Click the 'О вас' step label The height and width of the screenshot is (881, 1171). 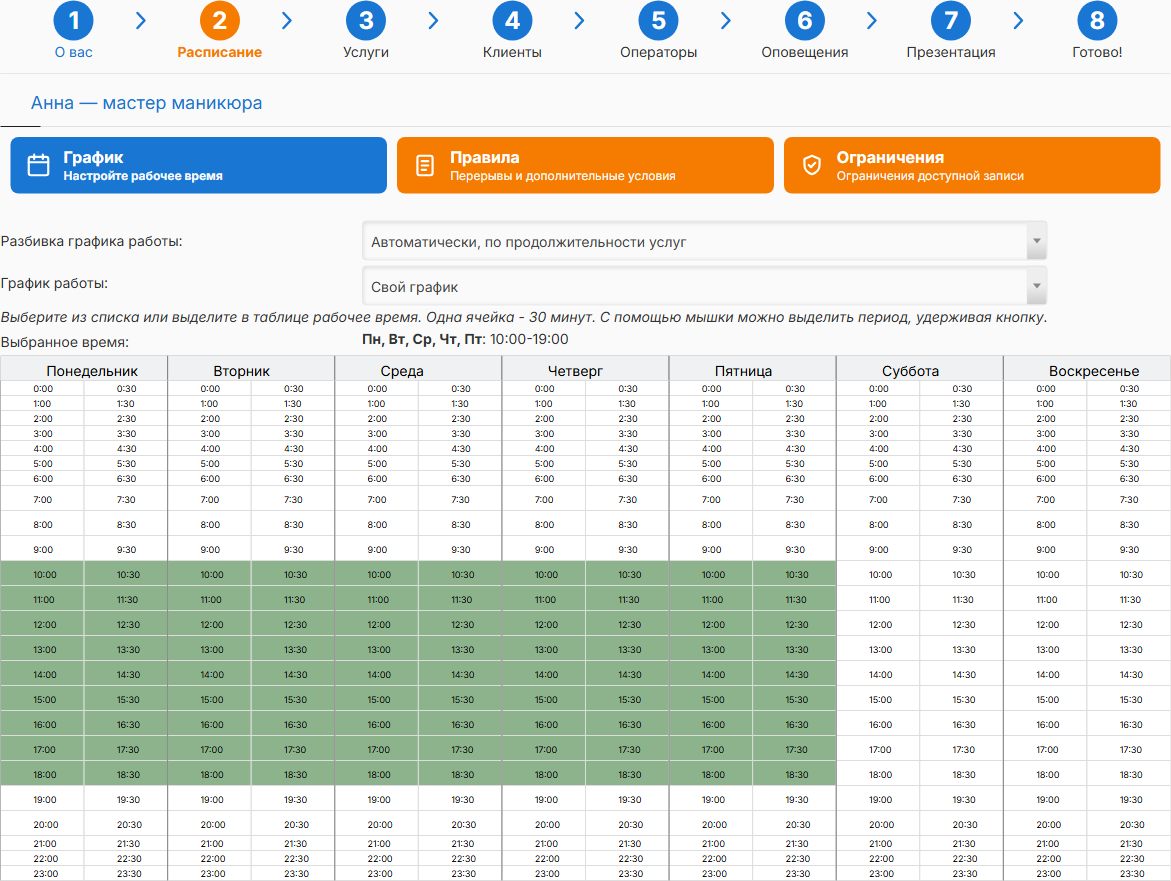73,52
